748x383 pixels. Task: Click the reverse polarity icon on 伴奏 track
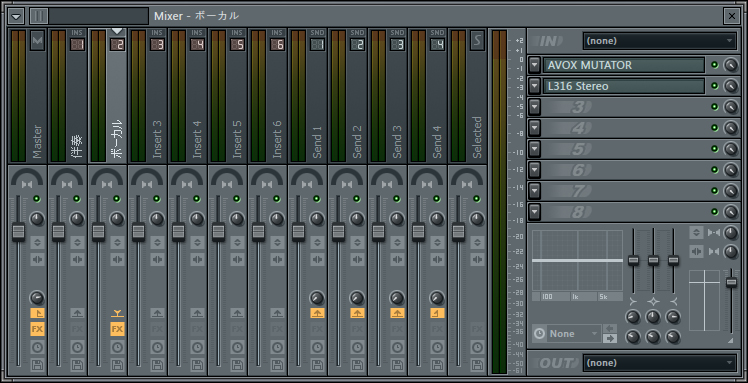coord(77,242)
